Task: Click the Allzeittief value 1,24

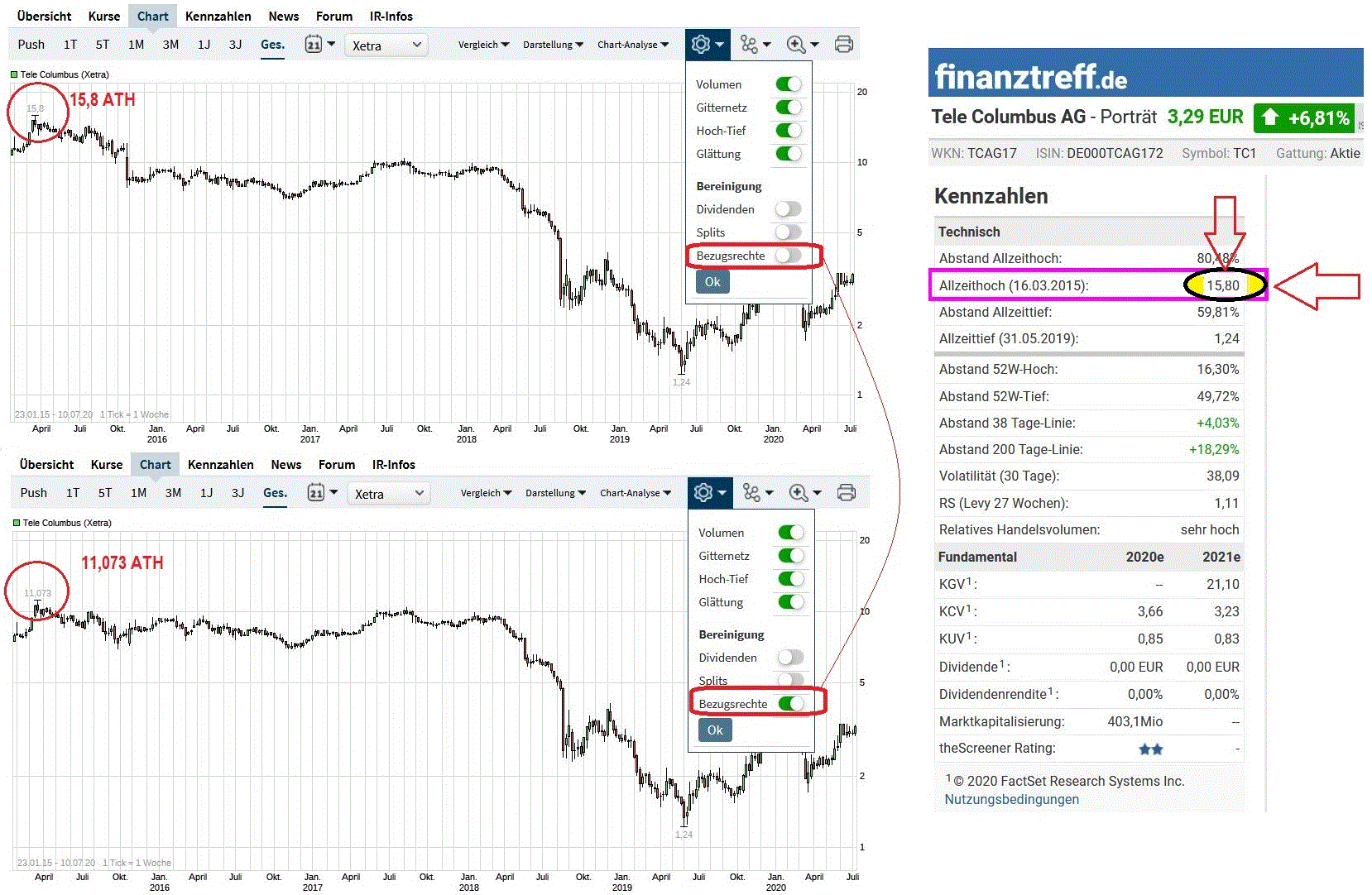Action: click(1226, 338)
